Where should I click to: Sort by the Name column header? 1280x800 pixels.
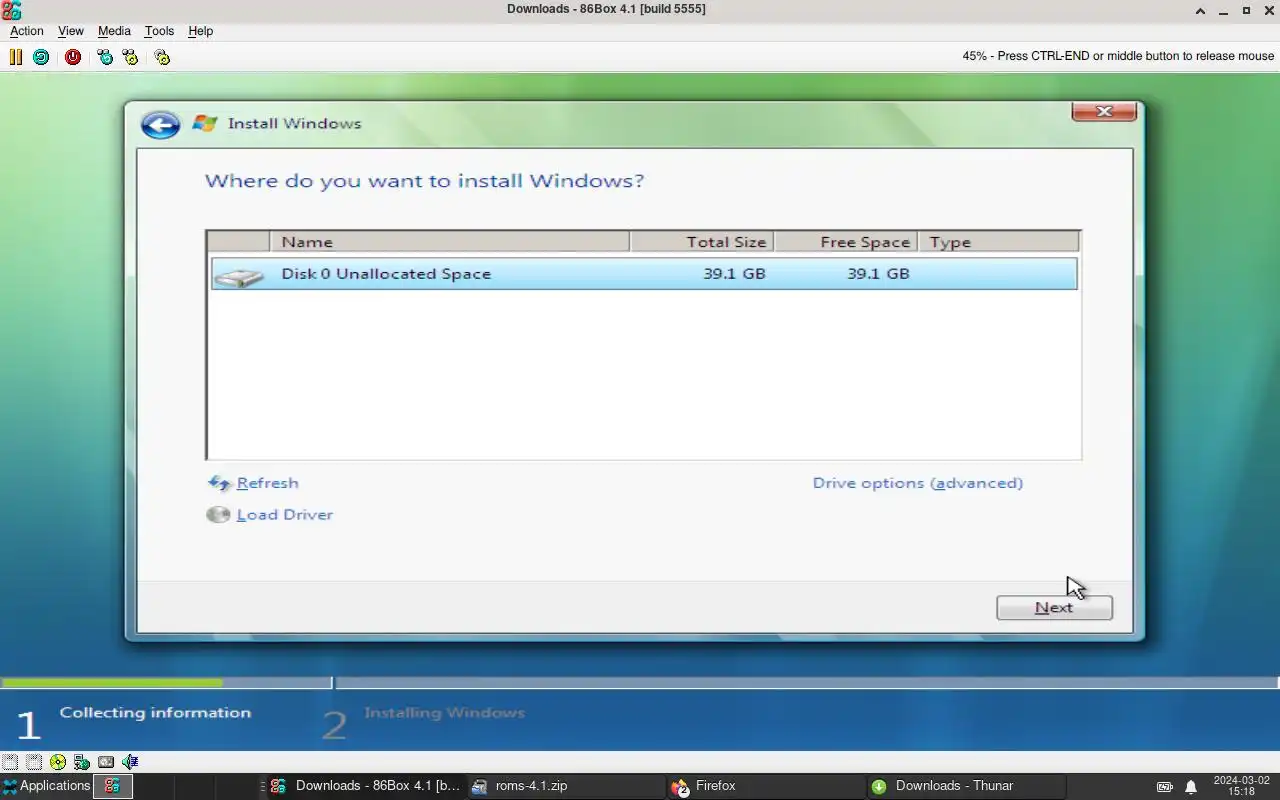(x=449, y=242)
